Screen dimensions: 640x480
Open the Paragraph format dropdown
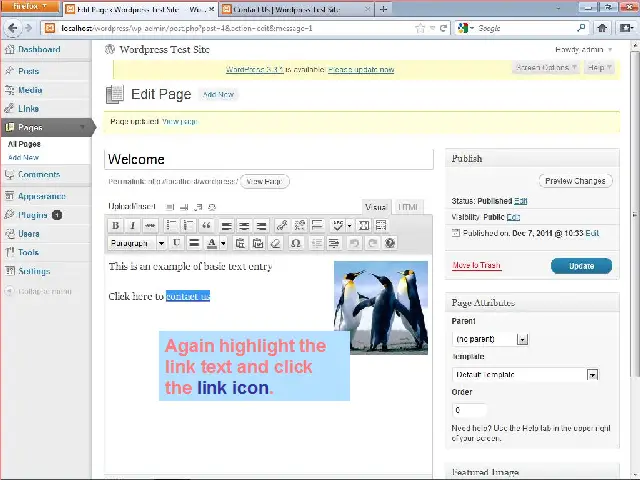coord(137,243)
